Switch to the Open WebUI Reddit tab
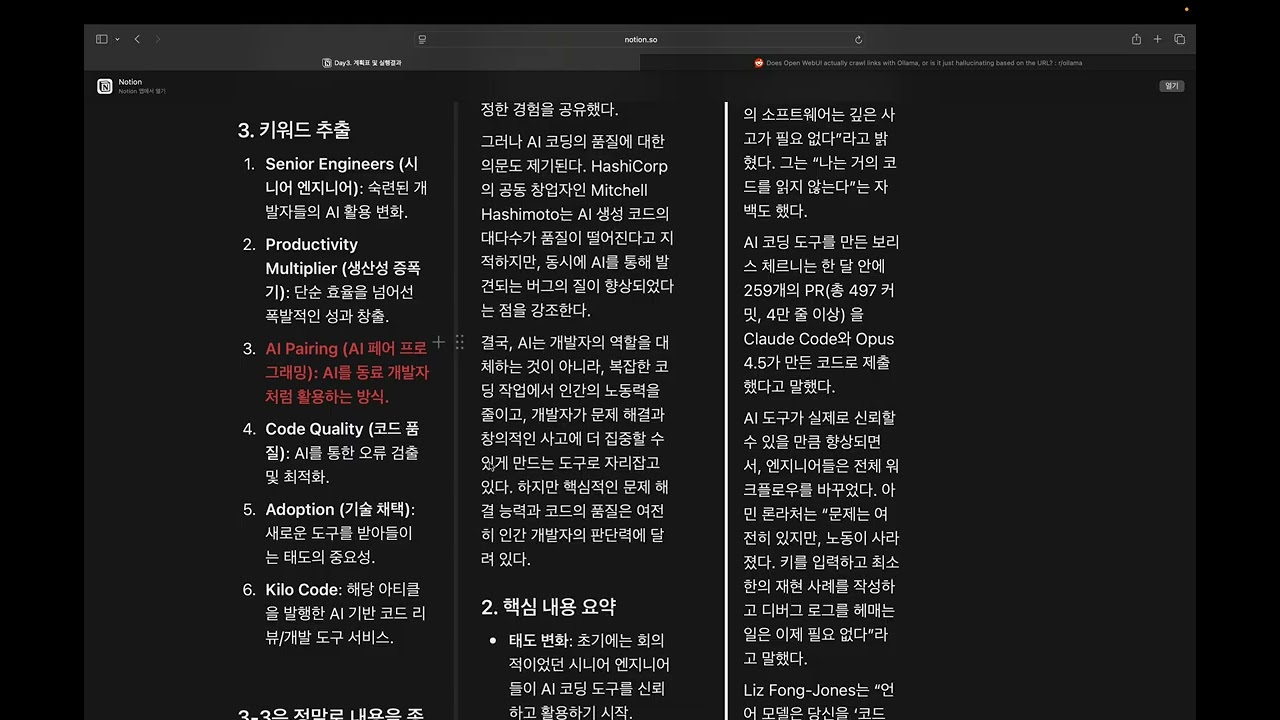Image resolution: width=1280 pixels, height=720 pixels. (918, 62)
